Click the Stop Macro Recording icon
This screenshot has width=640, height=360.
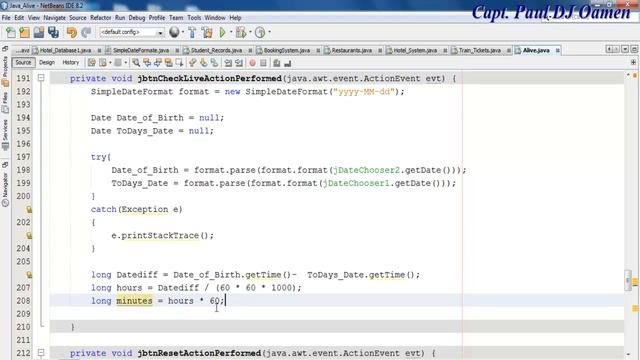click(x=263, y=63)
